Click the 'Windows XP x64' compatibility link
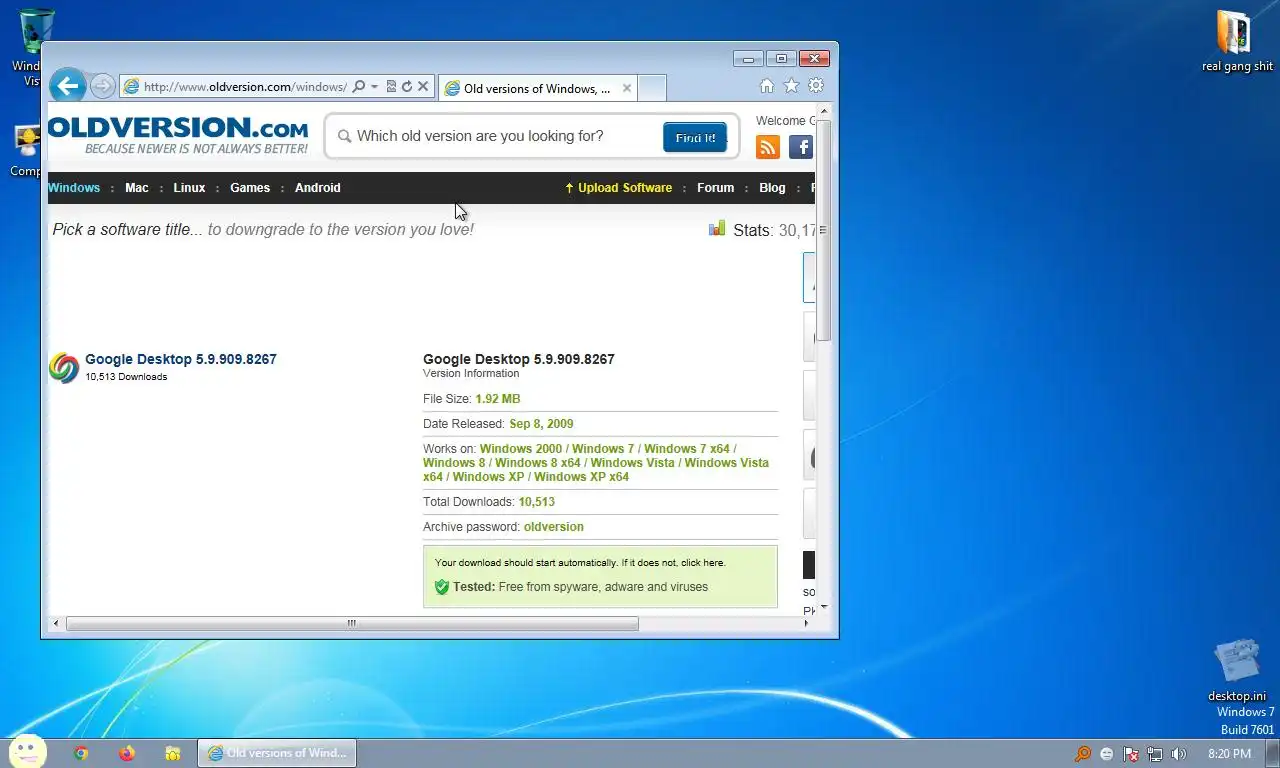The height and width of the screenshot is (768, 1280). (581, 477)
